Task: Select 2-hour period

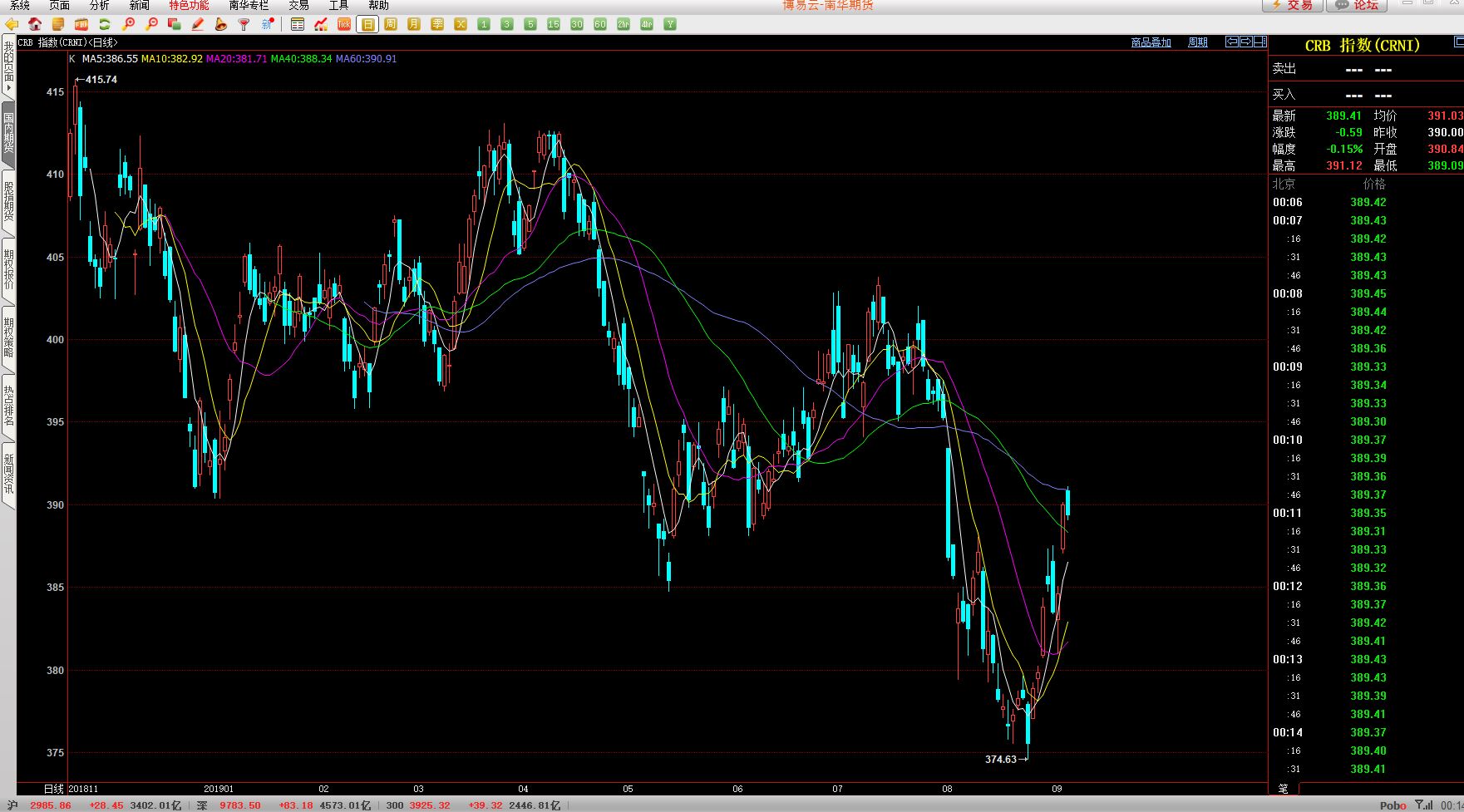Action: (x=624, y=25)
